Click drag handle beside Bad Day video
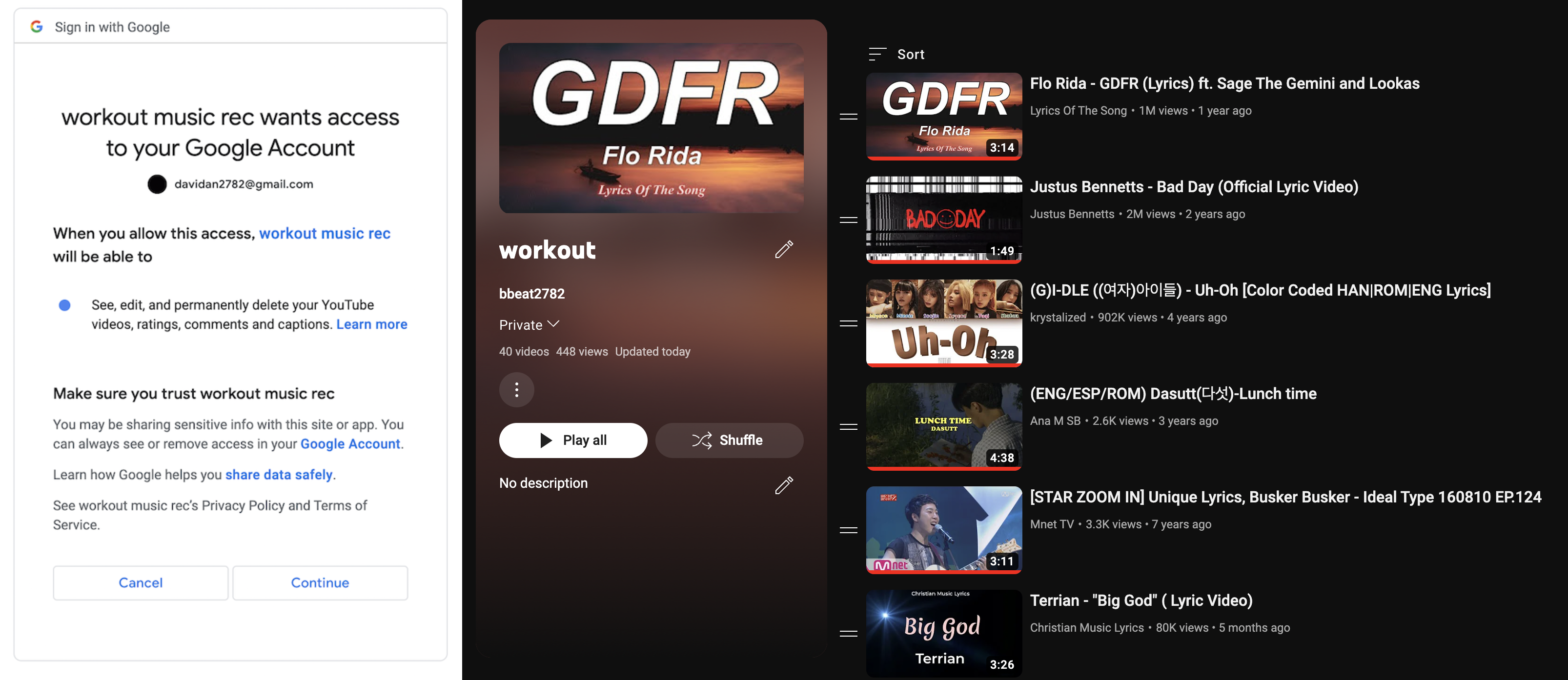The image size is (1568, 680). coord(848,220)
